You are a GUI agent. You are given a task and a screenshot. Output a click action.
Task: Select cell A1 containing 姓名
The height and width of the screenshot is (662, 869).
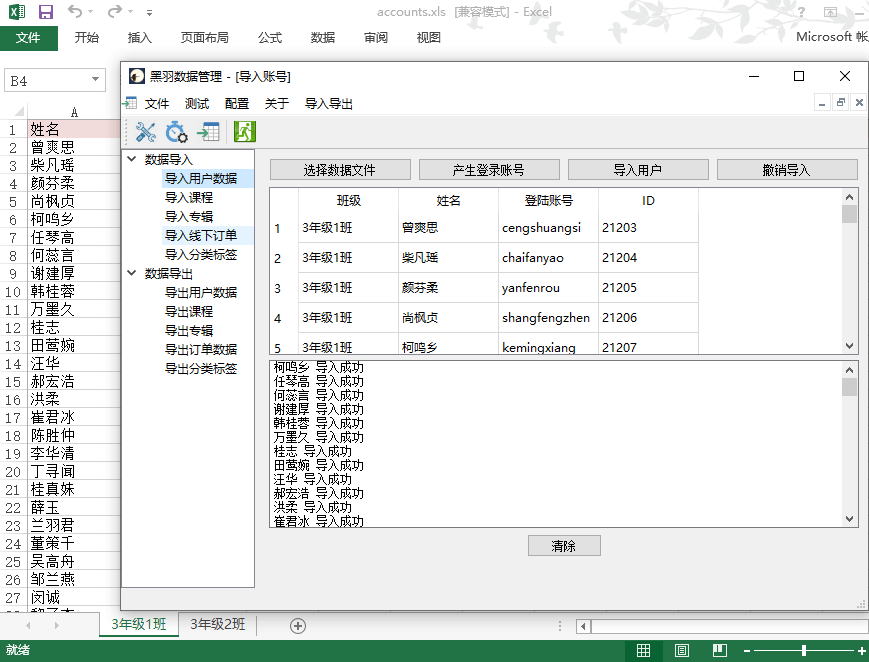74,129
